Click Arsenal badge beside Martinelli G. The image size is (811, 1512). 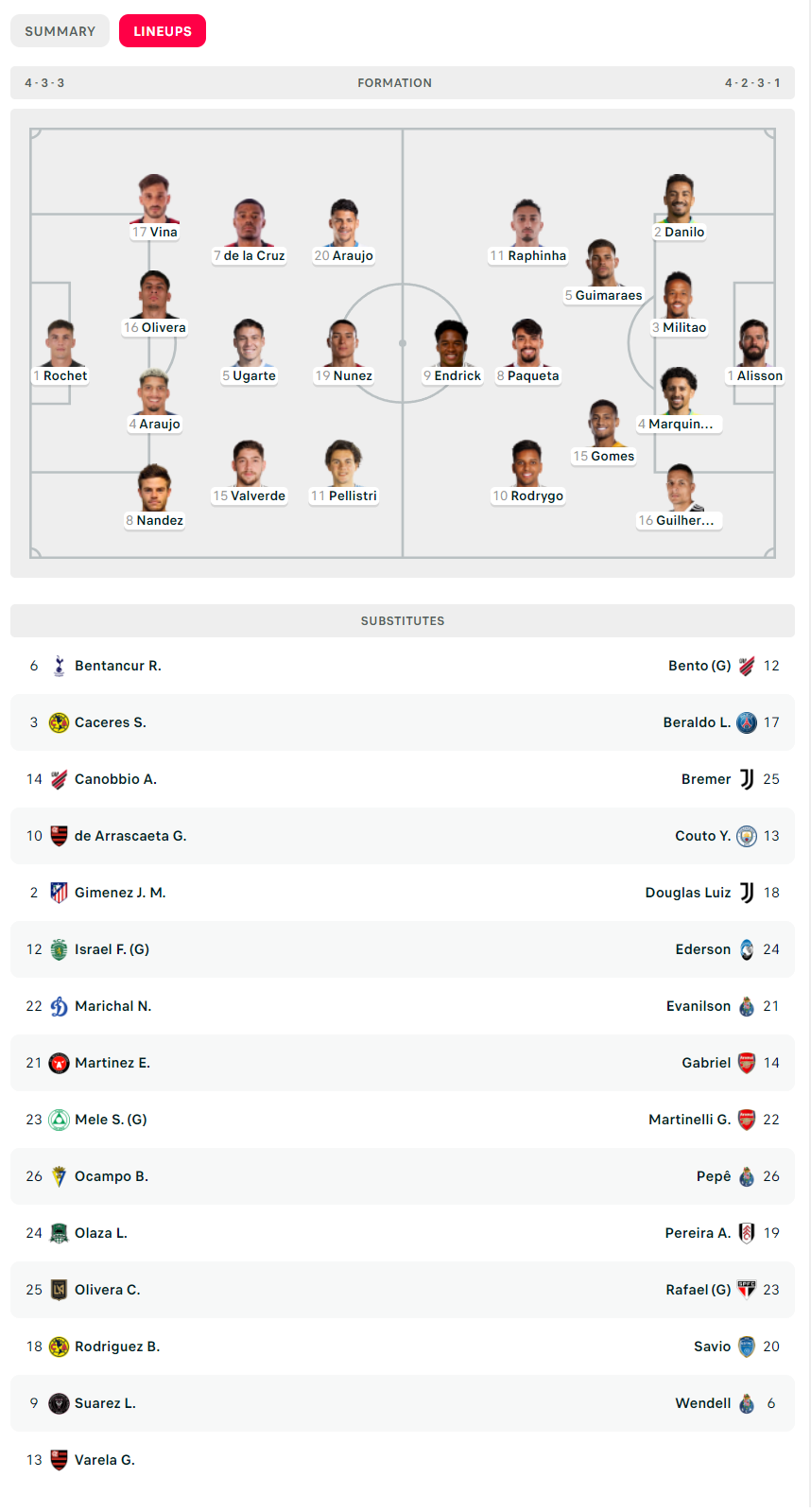pos(747,1120)
